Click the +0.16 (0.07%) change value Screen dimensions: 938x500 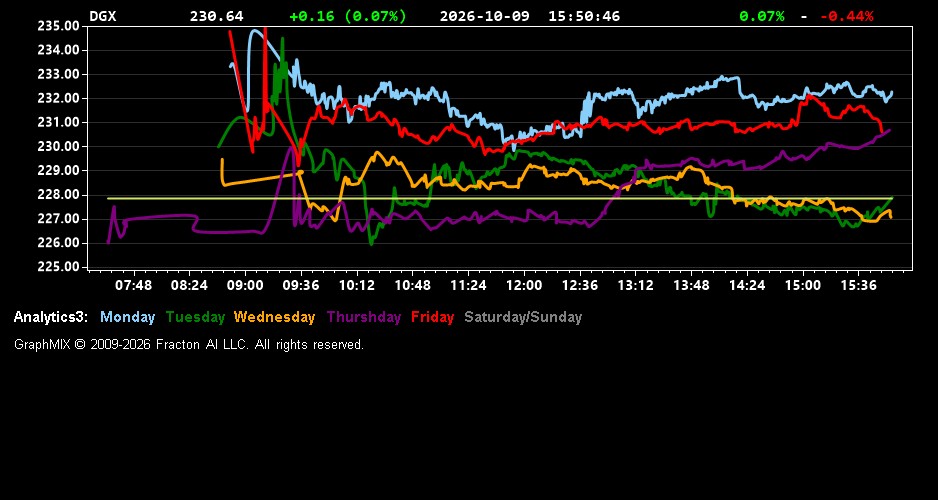click(348, 16)
